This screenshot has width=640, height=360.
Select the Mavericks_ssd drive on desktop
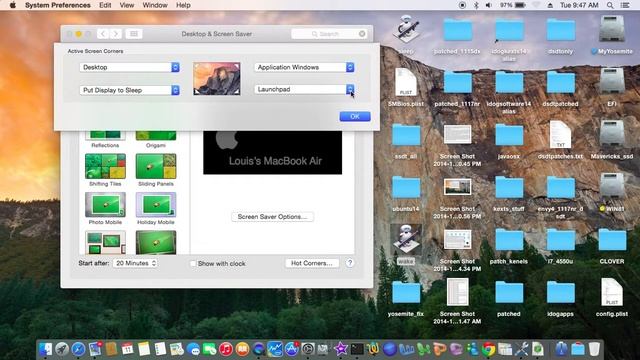point(612,140)
